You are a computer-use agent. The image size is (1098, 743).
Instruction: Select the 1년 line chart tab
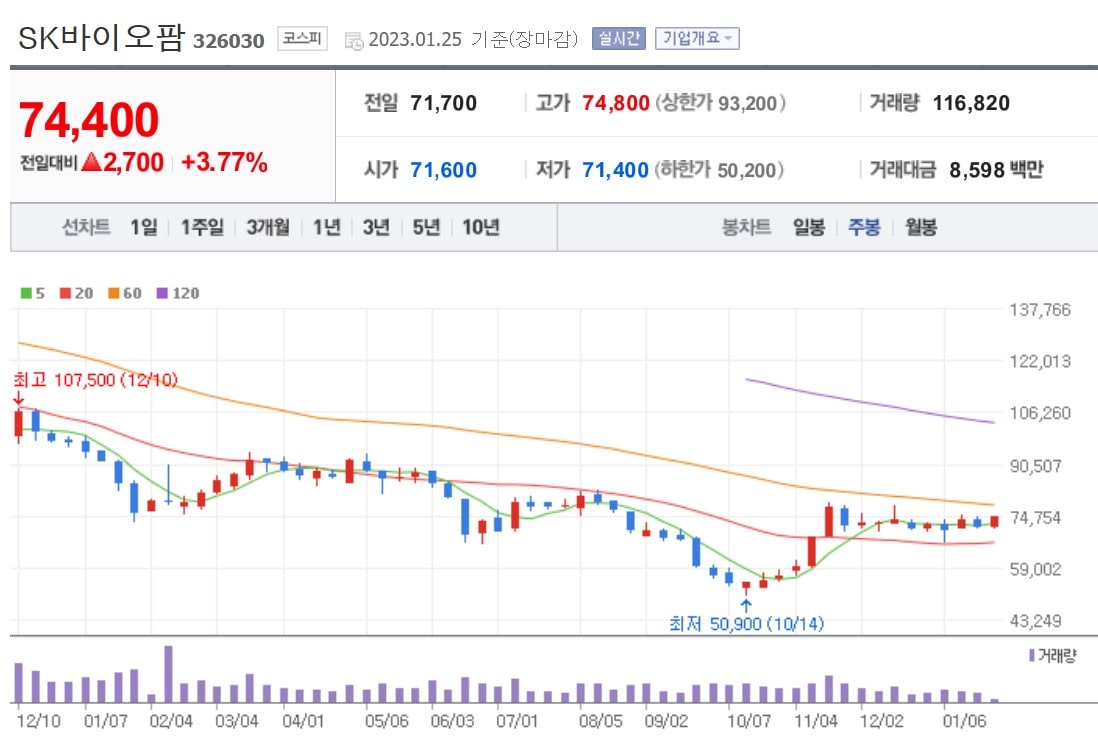pos(327,227)
